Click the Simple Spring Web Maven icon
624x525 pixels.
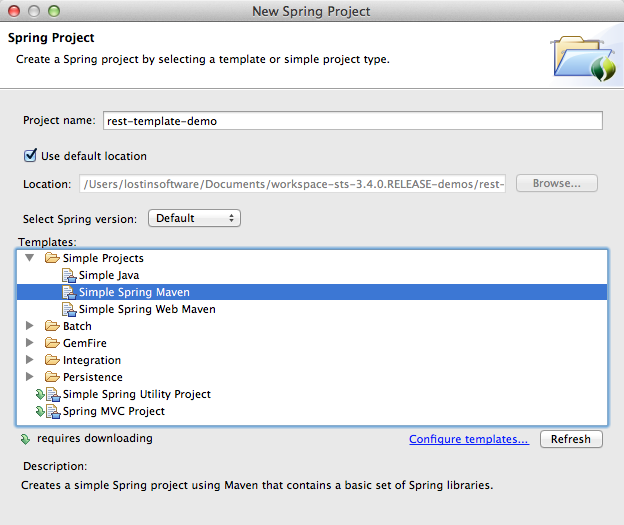[x=69, y=309]
